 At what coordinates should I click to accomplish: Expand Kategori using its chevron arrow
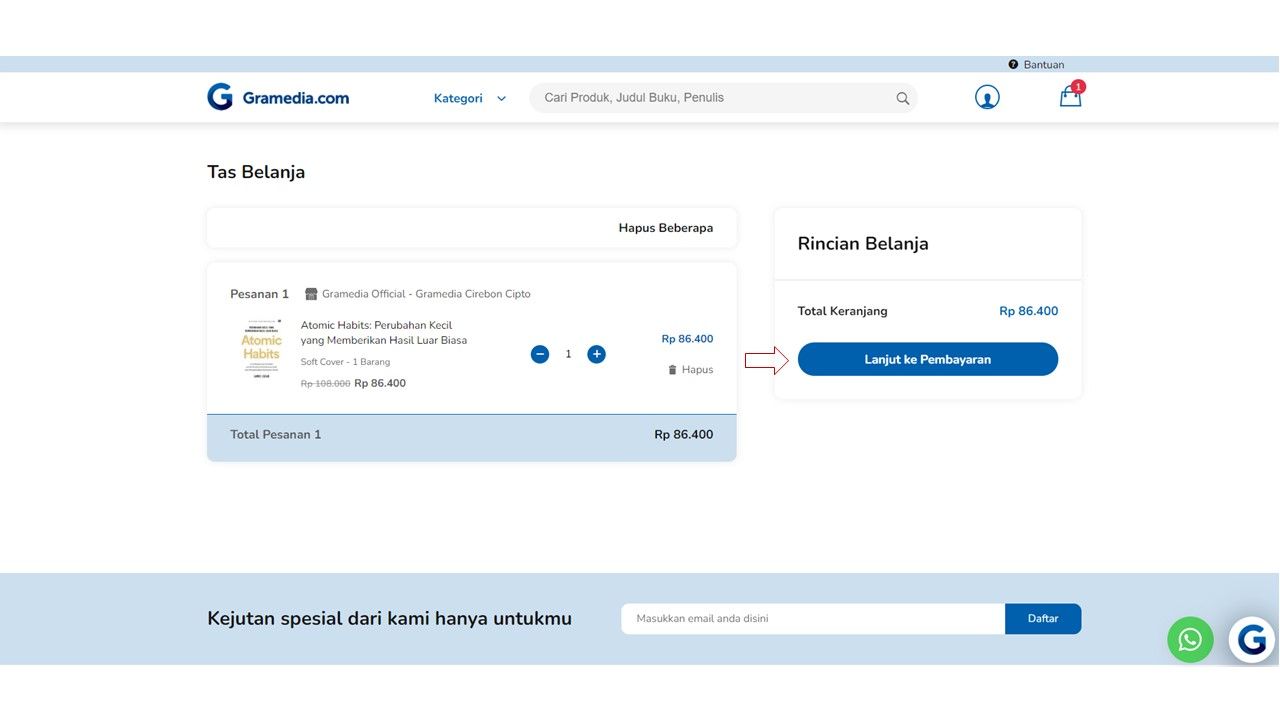pyautogui.click(x=501, y=99)
